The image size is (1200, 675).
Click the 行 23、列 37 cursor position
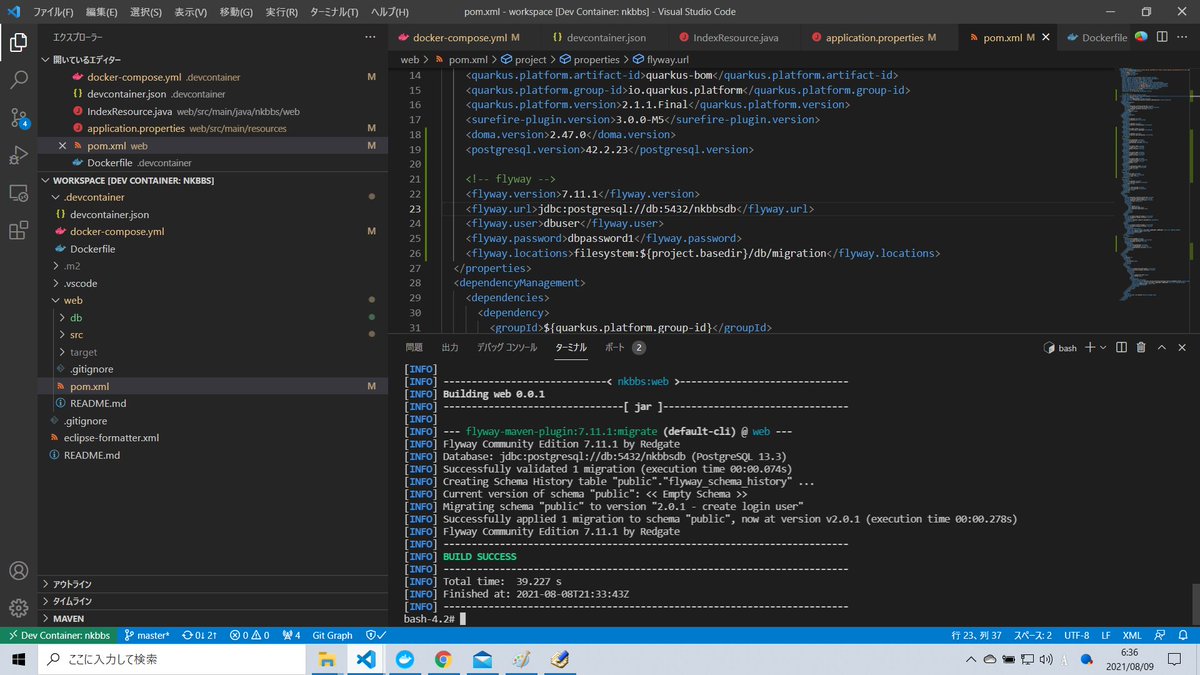click(x=976, y=635)
